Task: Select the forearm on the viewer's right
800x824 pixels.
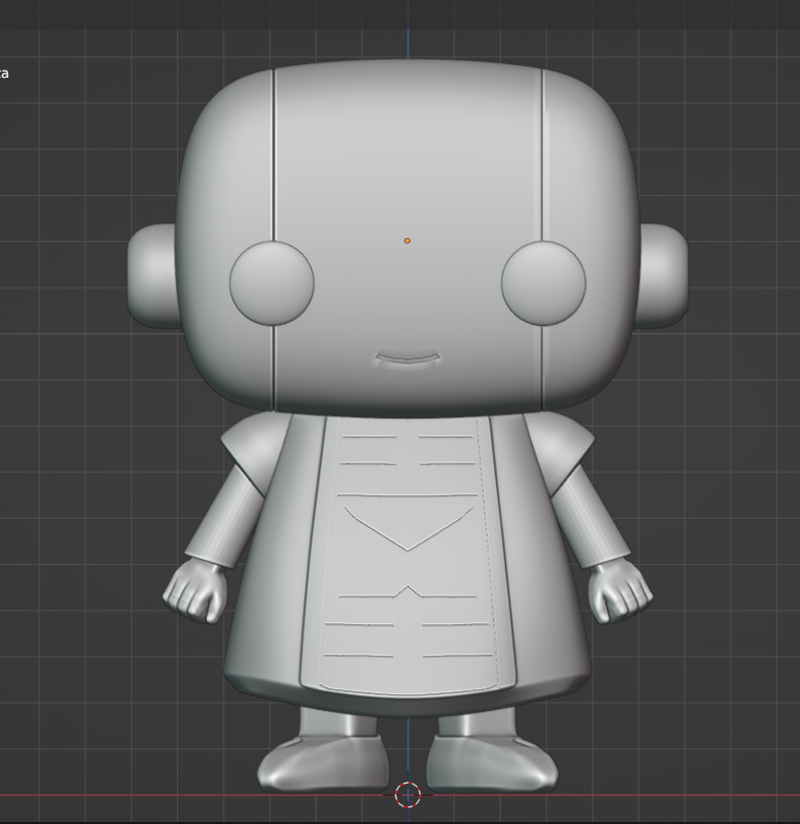Action: point(590,515)
